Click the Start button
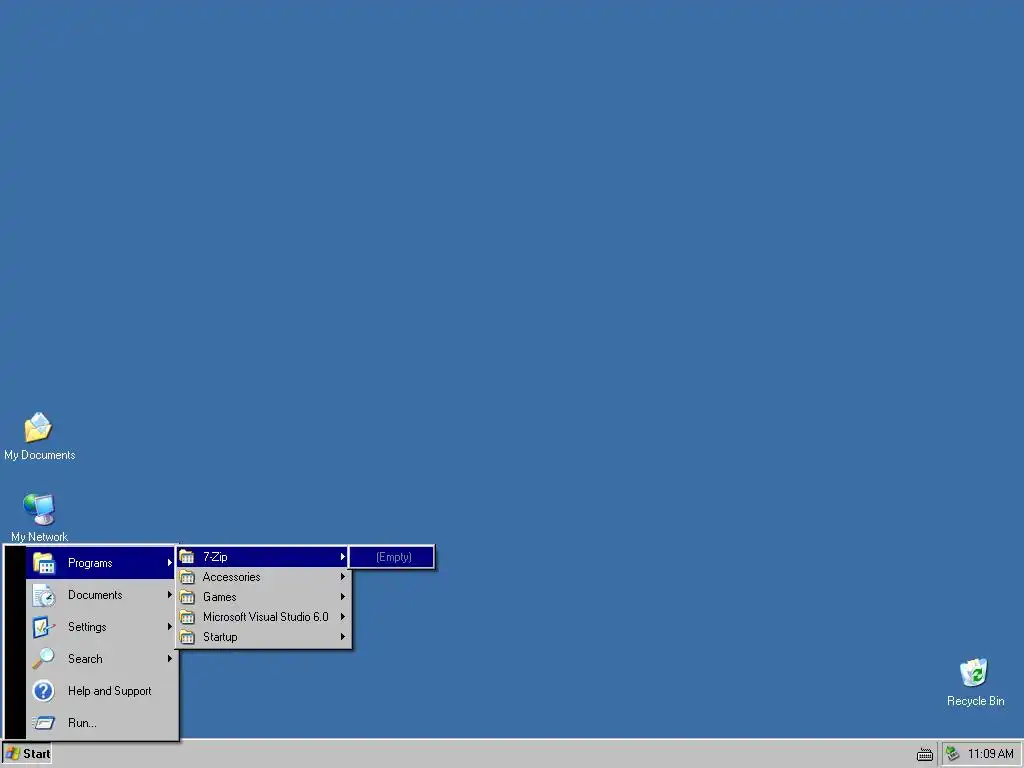Viewport: 1024px width, 768px height. pos(27,754)
